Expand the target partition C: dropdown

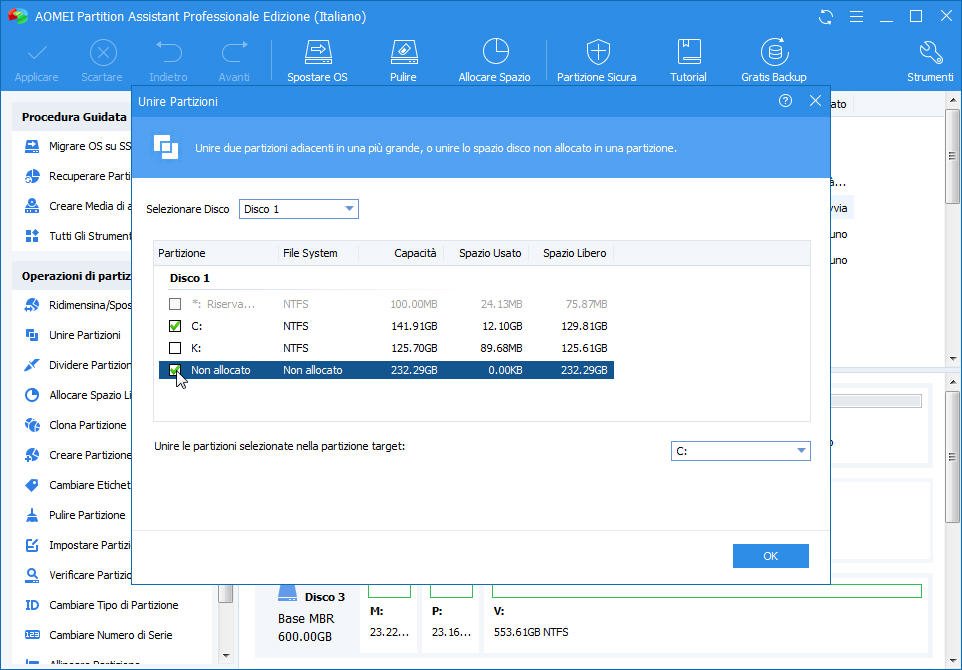click(x=740, y=451)
